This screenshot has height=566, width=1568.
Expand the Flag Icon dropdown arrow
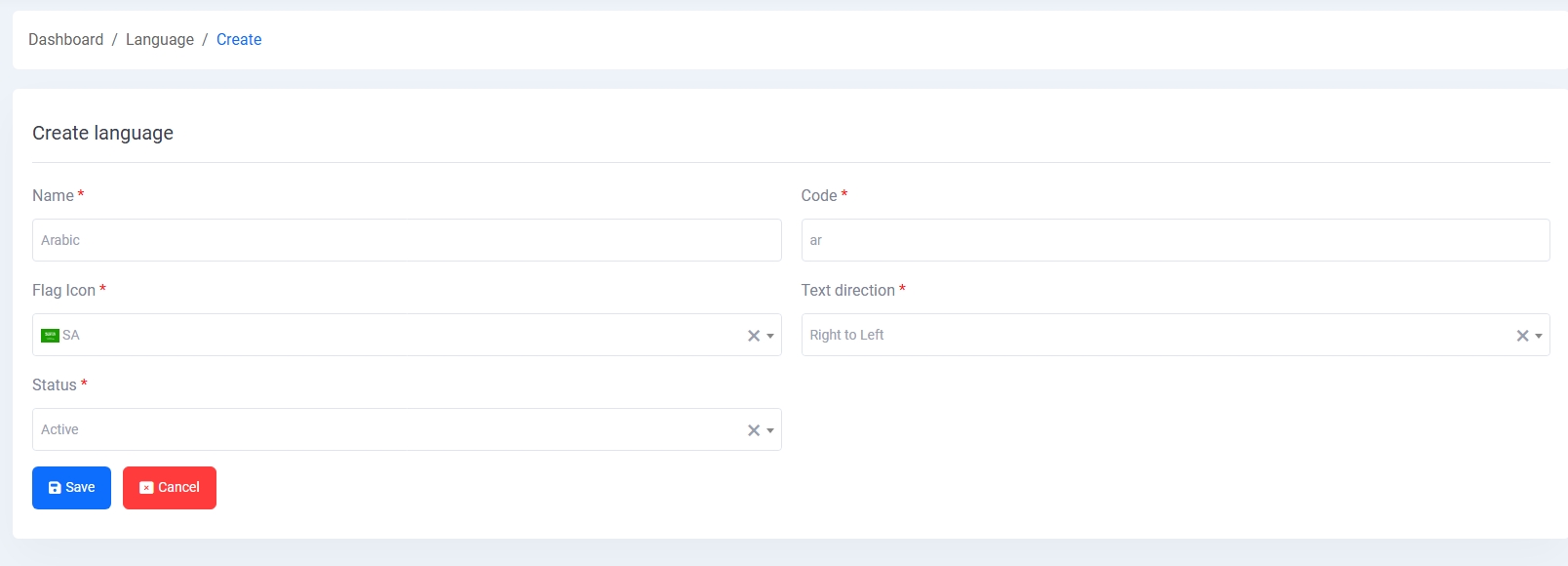click(770, 336)
